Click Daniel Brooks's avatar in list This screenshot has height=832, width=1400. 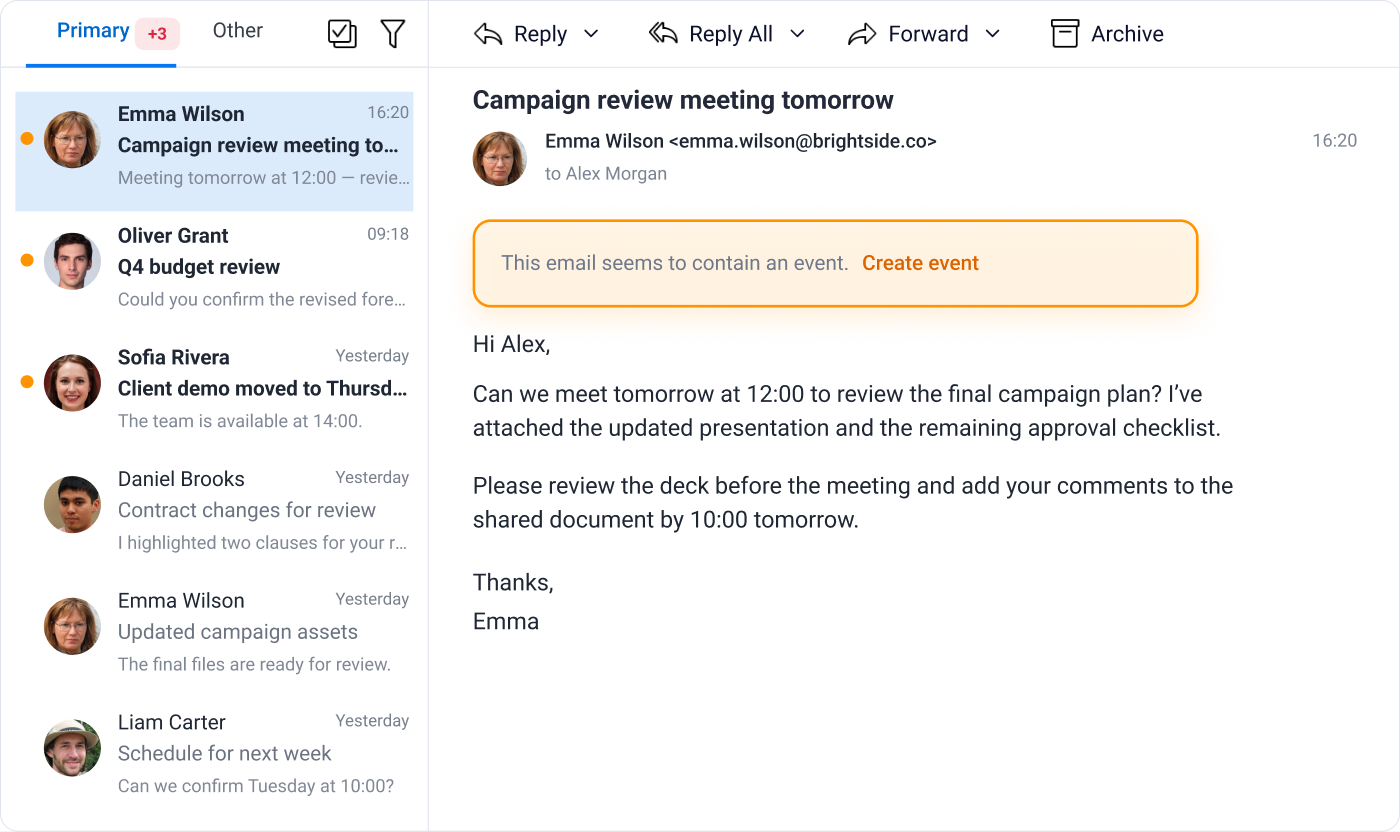click(72, 505)
